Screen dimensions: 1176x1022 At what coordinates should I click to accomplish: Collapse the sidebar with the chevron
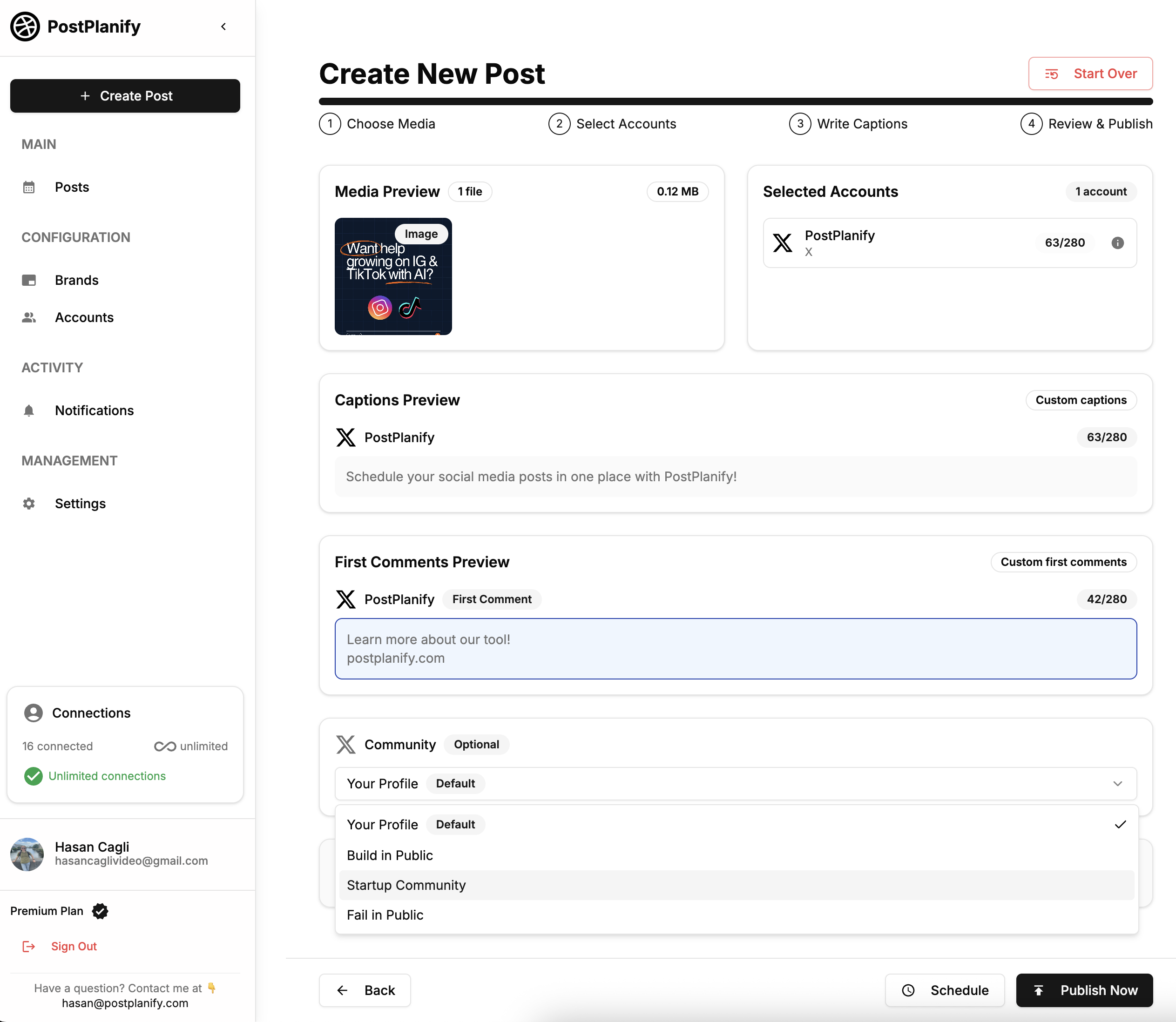pos(223,26)
